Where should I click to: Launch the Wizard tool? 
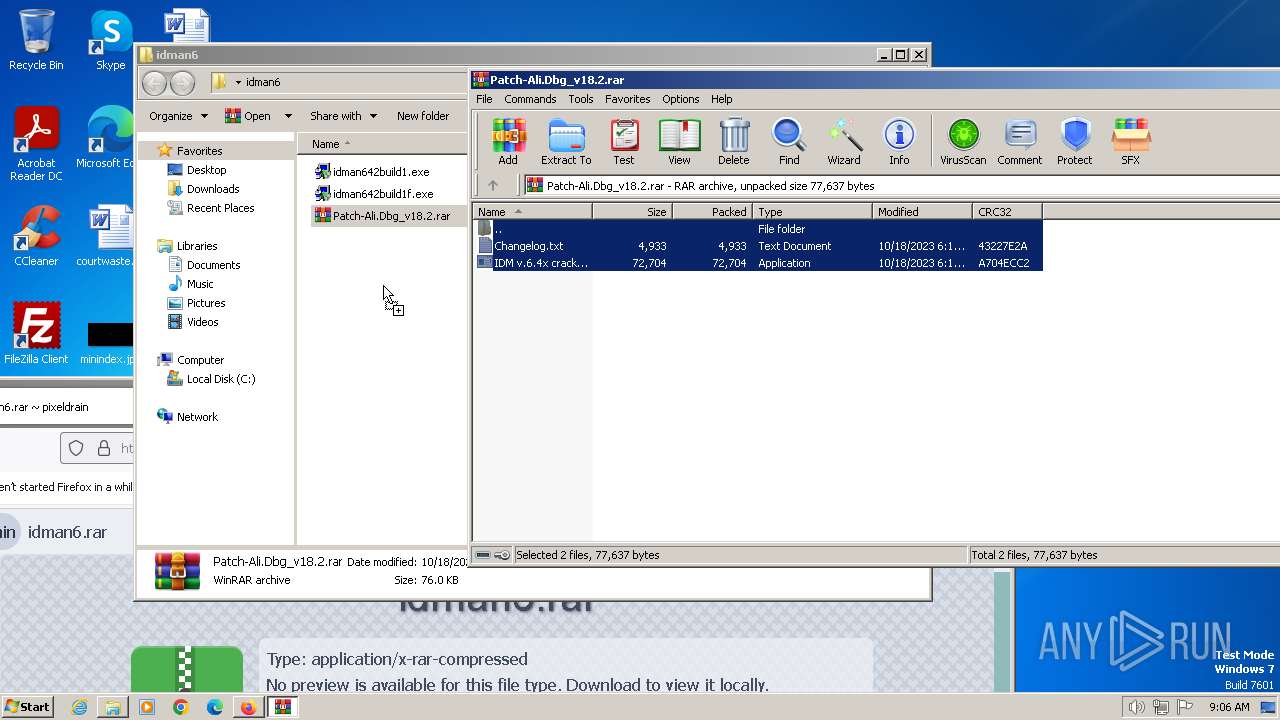pos(844,141)
